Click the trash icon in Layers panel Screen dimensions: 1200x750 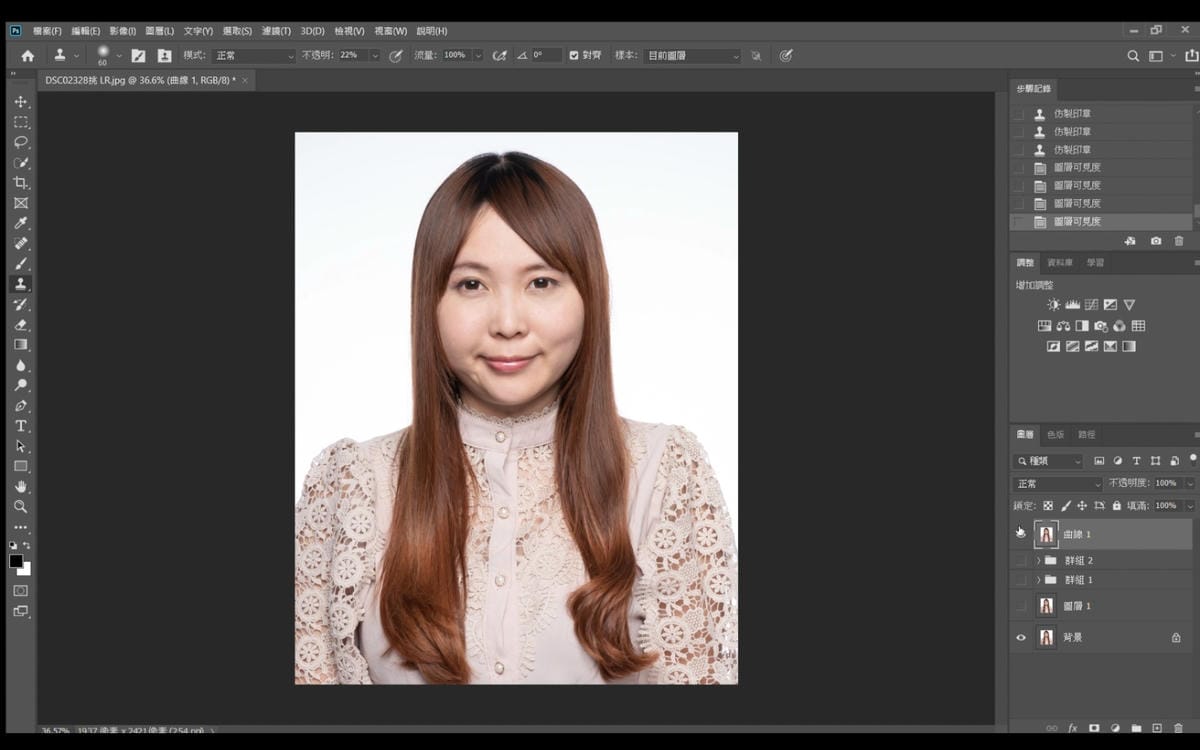[x=1178, y=728]
